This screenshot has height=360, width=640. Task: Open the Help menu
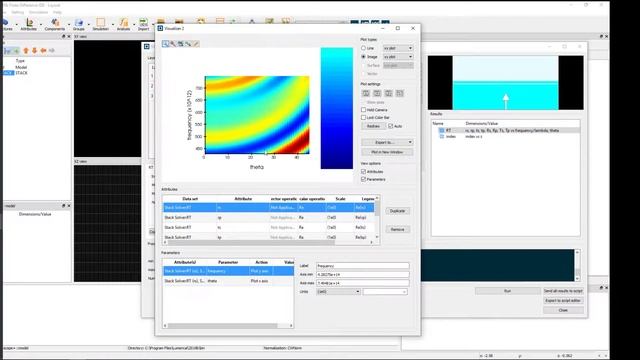point(58,12)
